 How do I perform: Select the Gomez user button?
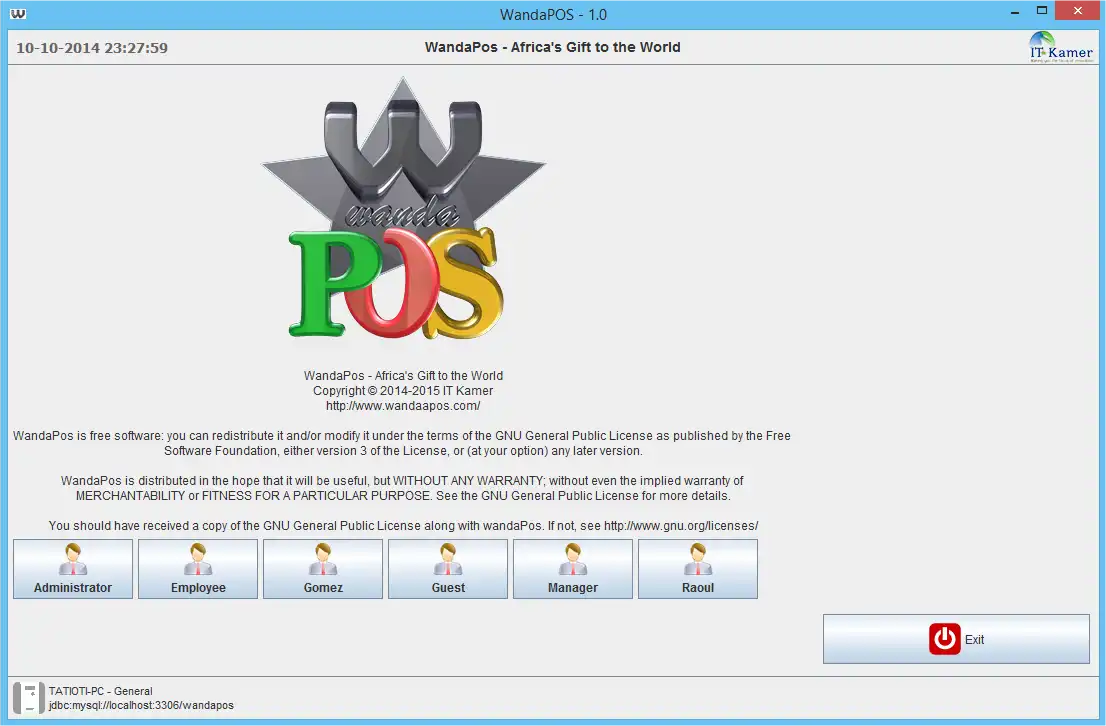tap(323, 569)
